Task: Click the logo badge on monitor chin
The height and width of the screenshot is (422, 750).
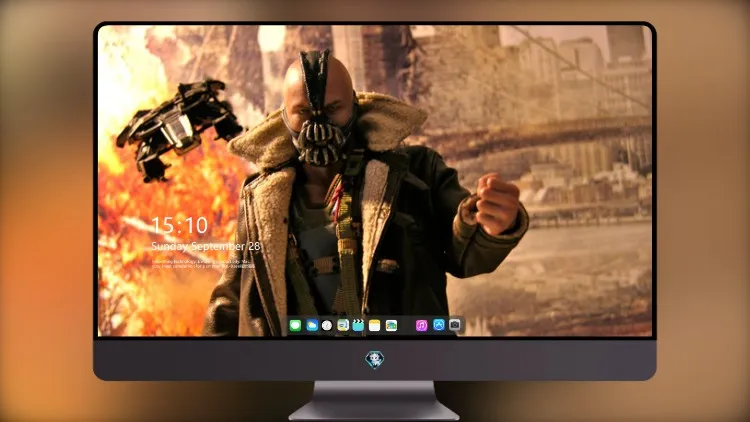Action: pyautogui.click(x=375, y=359)
